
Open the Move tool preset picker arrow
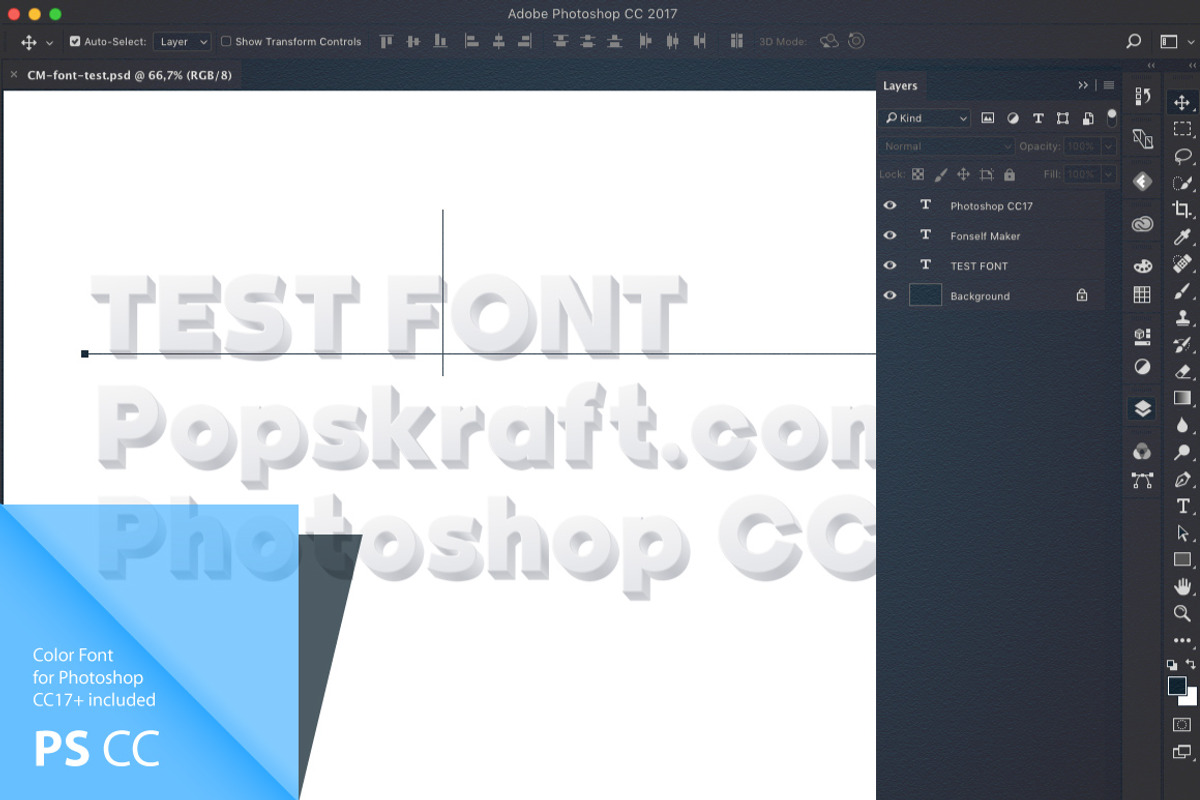(x=50, y=43)
